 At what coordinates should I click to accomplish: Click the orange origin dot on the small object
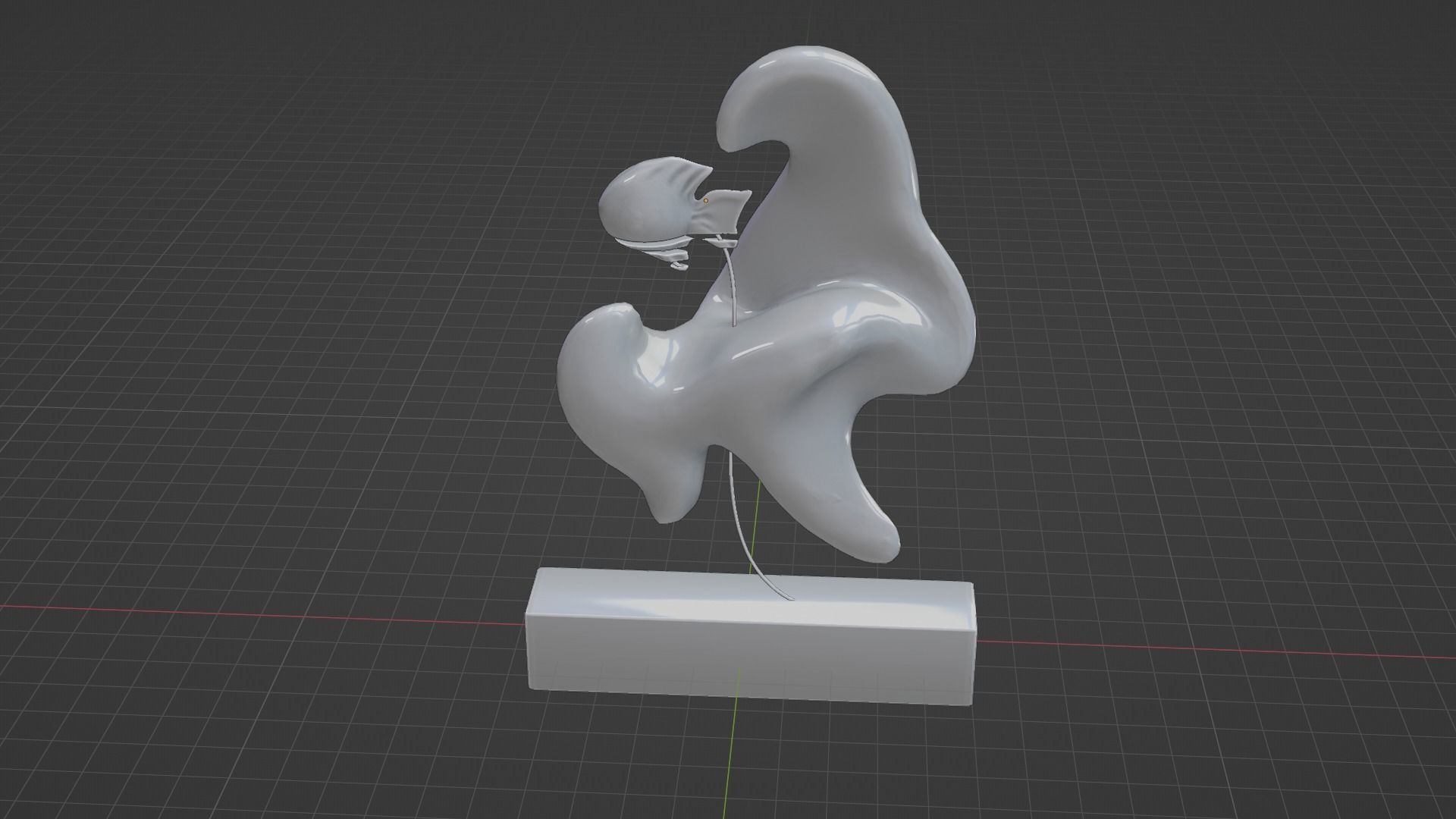[706, 200]
